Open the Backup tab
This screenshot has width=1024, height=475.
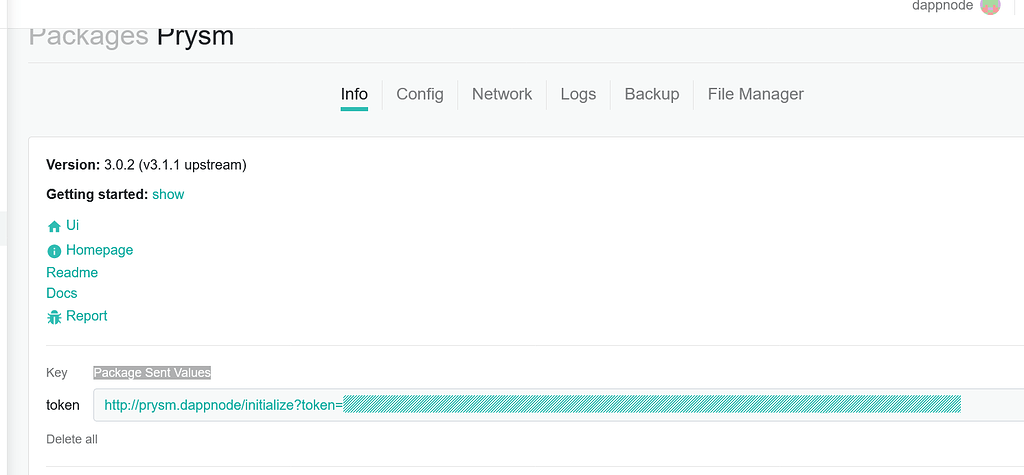[652, 94]
